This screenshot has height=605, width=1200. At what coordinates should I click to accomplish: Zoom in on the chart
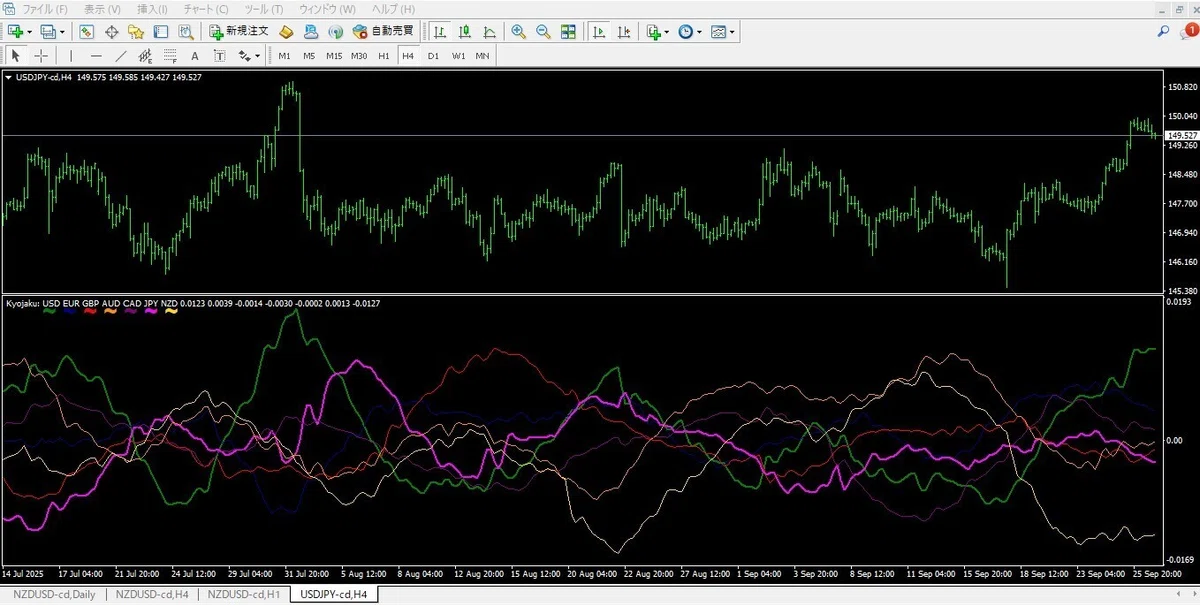click(519, 32)
